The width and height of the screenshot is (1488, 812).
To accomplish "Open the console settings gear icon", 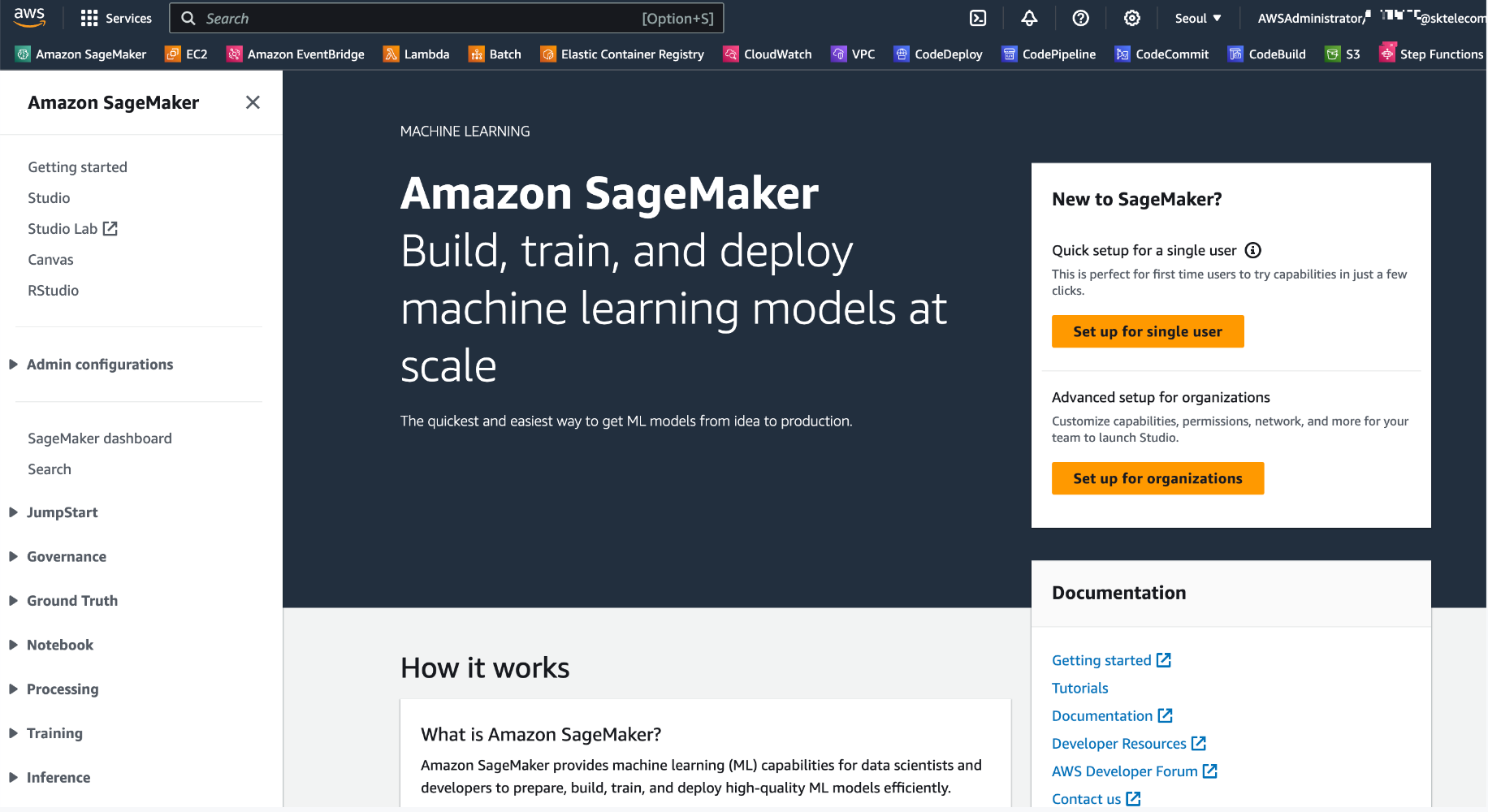I will pos(1132,18).
